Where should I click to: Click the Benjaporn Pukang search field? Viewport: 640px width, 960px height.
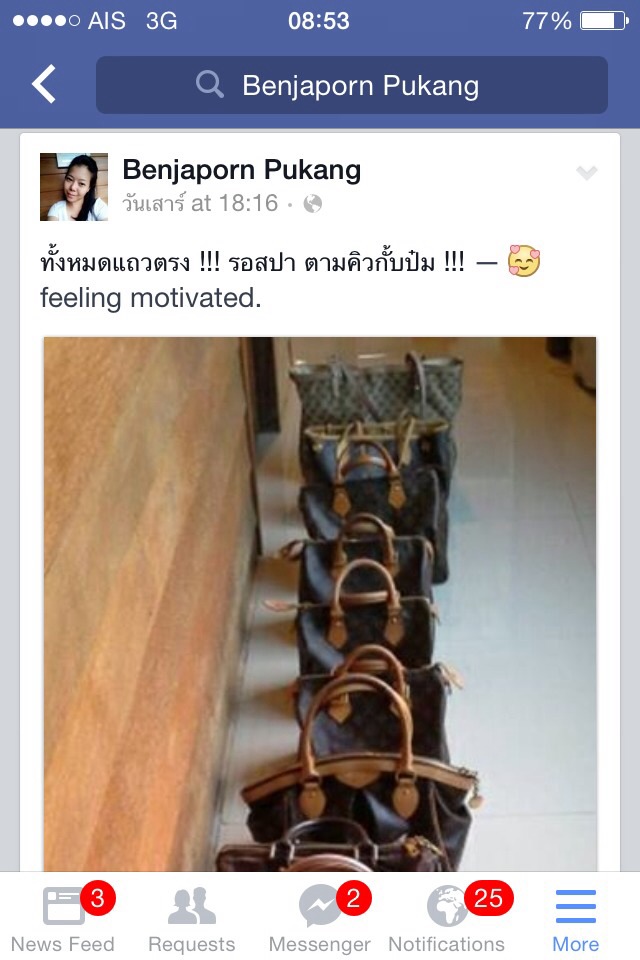tap(352, 84)
